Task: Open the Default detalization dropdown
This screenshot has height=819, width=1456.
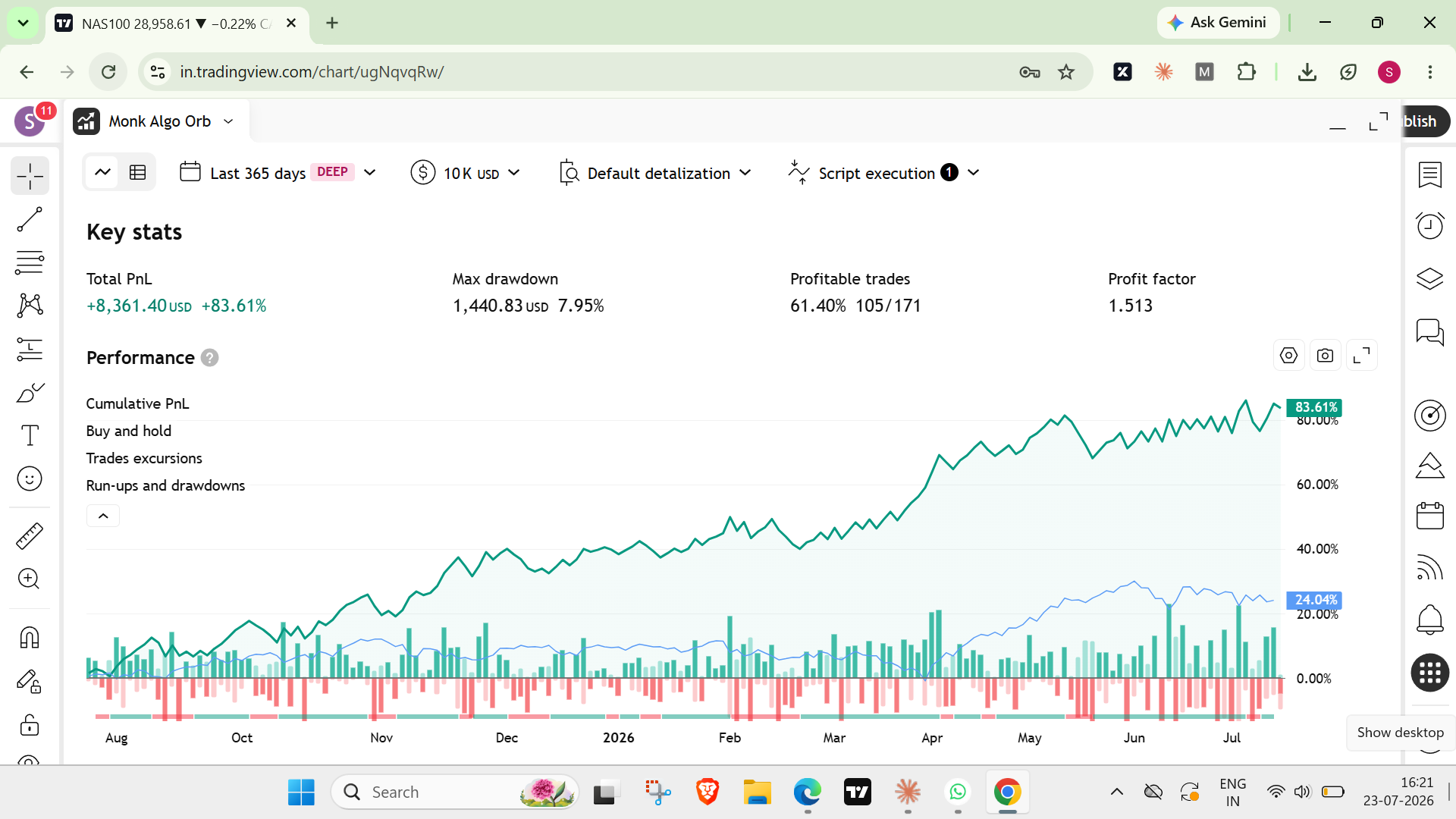Action: point(655,173)
